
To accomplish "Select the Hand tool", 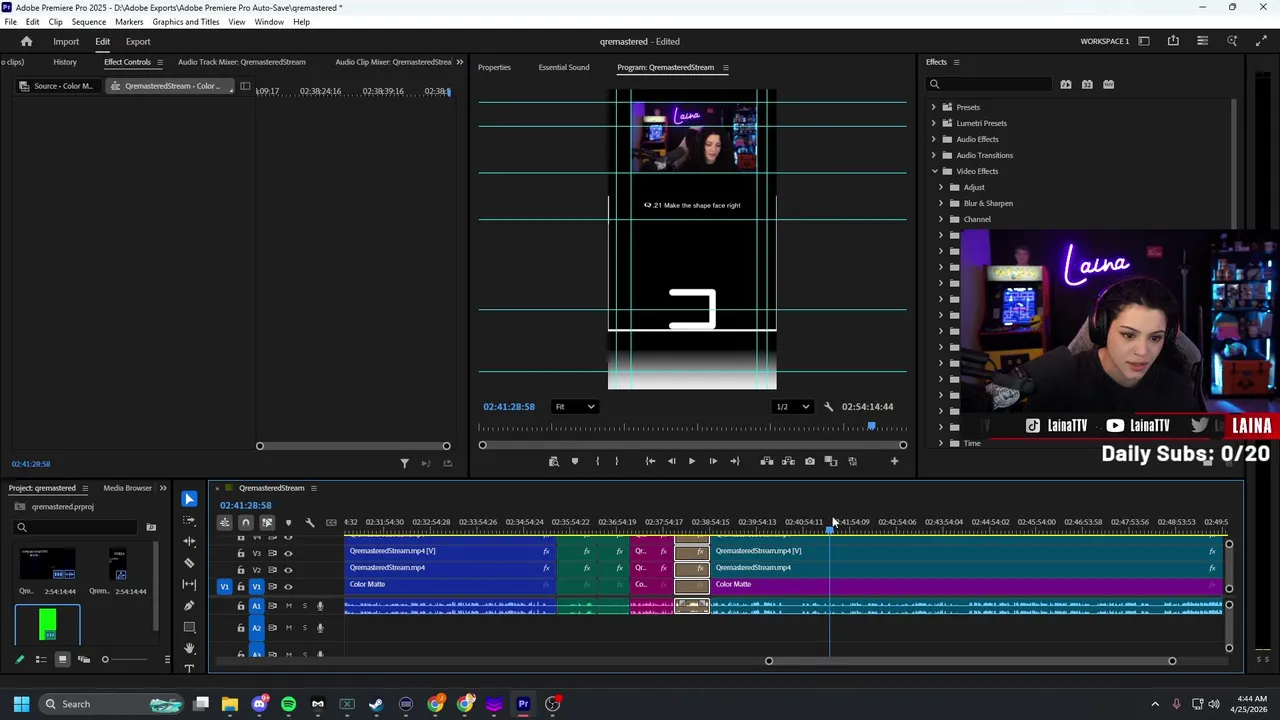I will pos(189,649).
